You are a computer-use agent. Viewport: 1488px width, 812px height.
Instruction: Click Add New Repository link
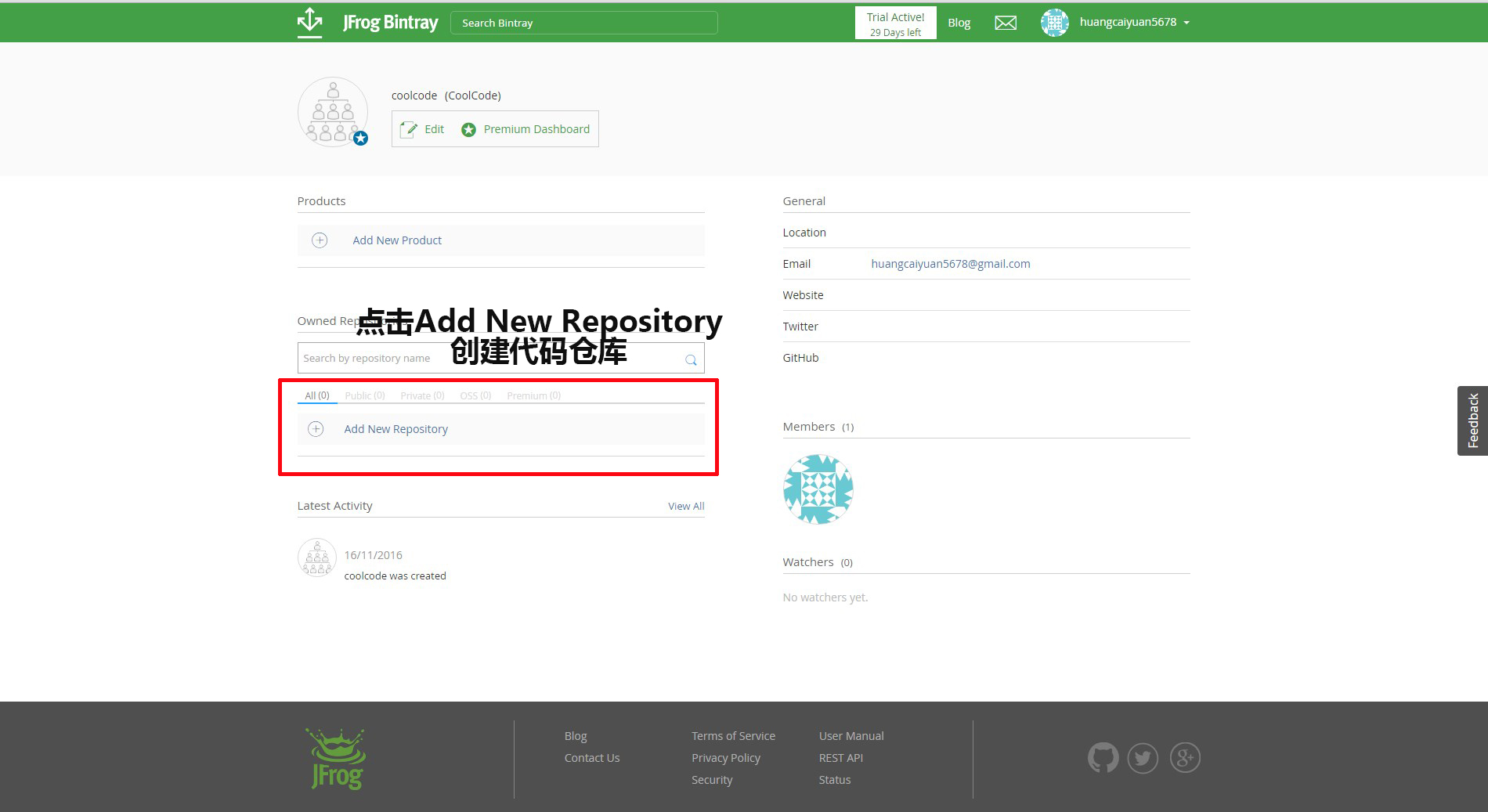point(396,429)
